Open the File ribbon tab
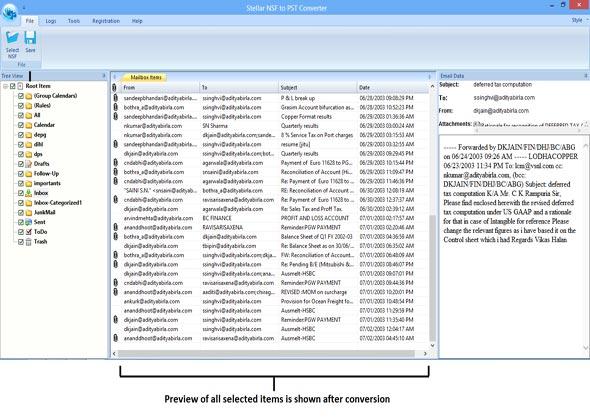590x420 pixels. pyautogui.click(x=30, y=21)
